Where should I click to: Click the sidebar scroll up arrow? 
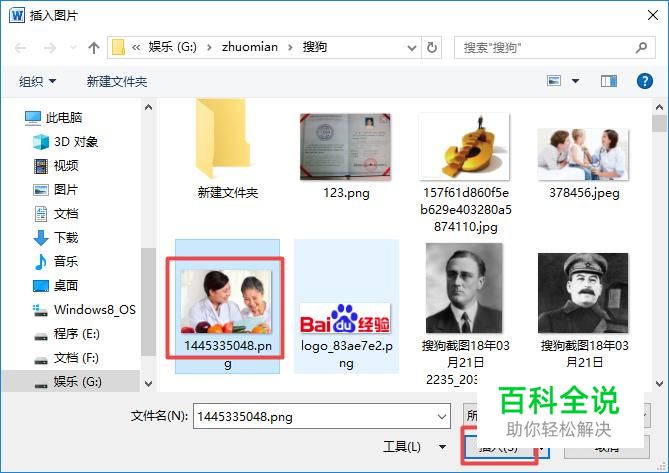point(148,107)
